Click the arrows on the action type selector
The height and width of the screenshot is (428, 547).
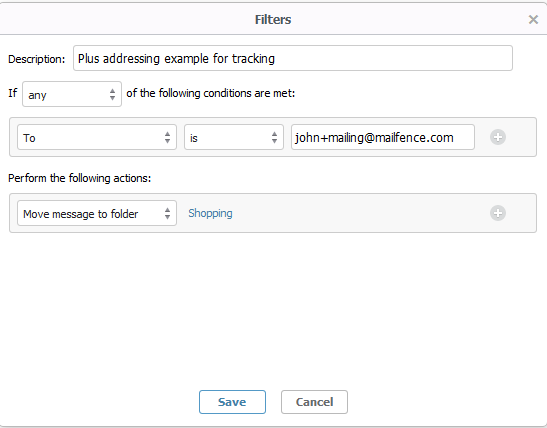point(167,213)
